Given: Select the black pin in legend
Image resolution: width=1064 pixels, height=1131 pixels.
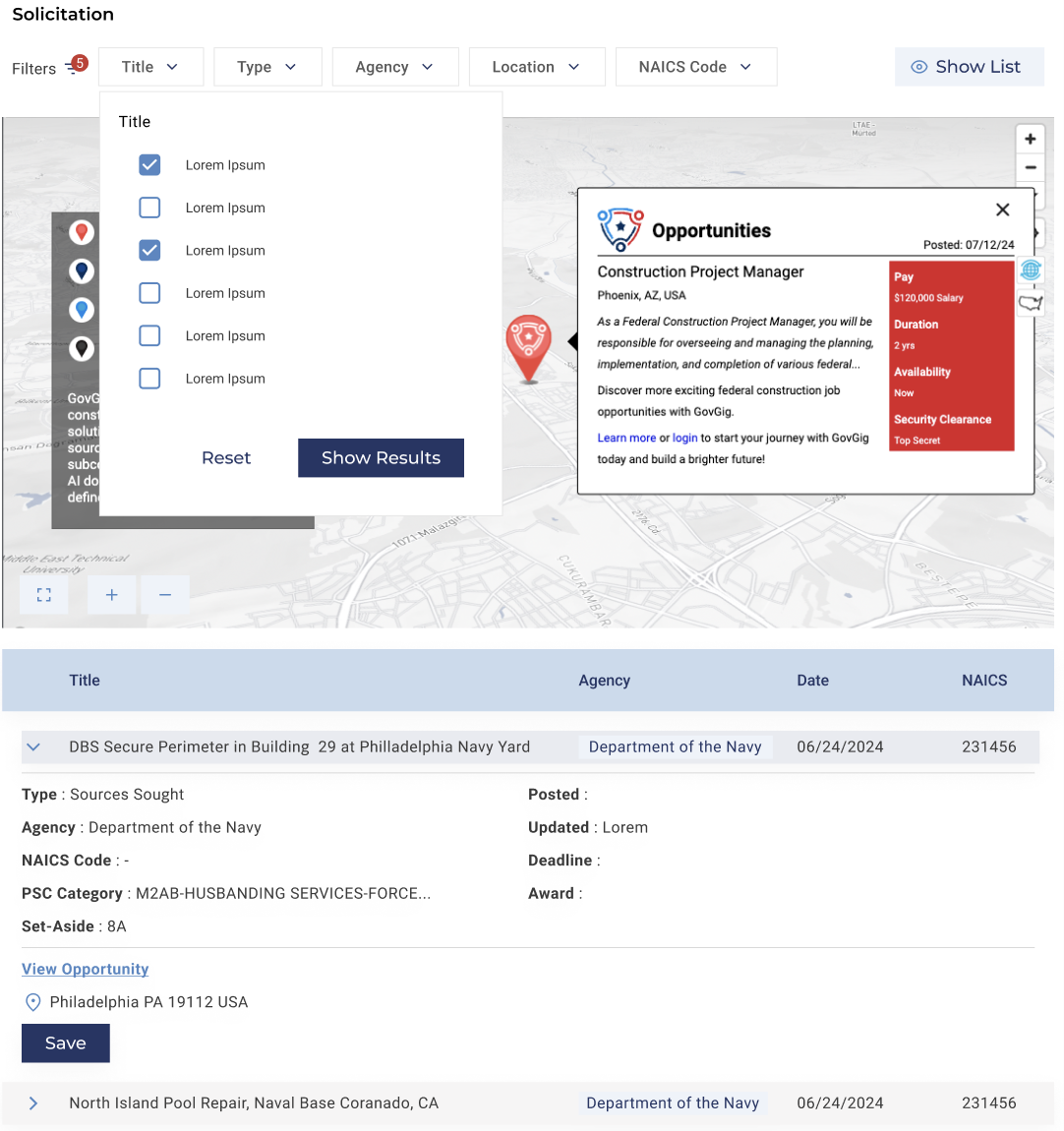Looking at the screenshot, I should pos(82,348).
